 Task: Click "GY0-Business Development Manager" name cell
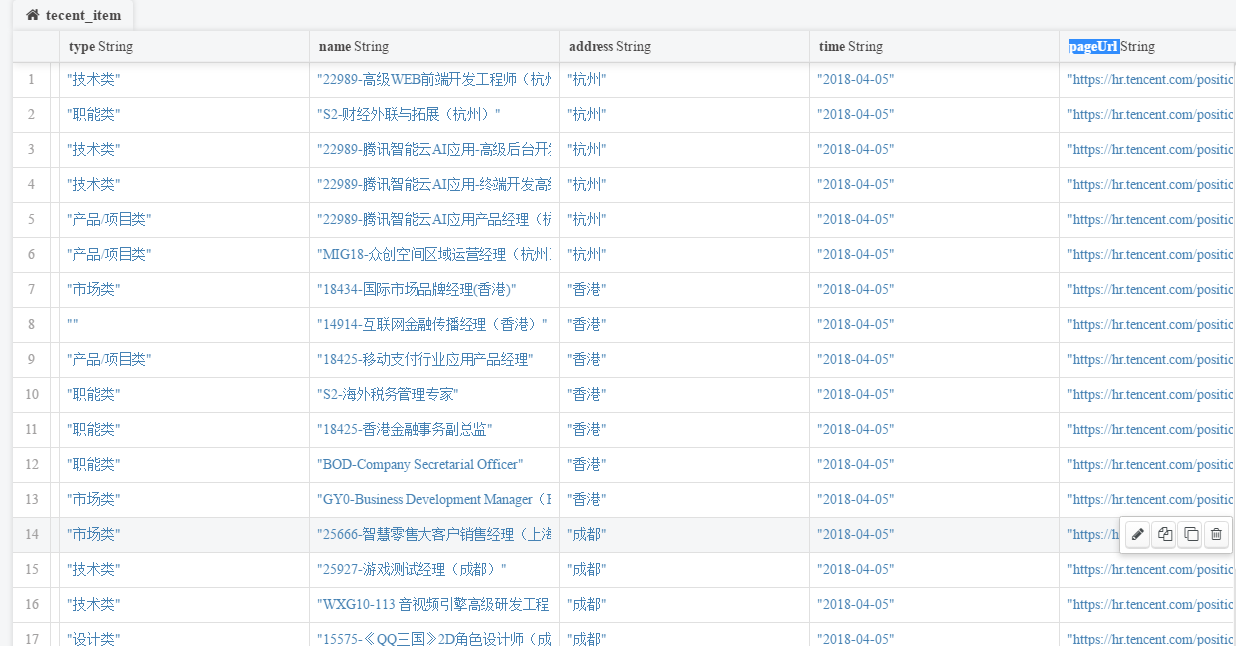pyautogui.click(x=434, y=500)
